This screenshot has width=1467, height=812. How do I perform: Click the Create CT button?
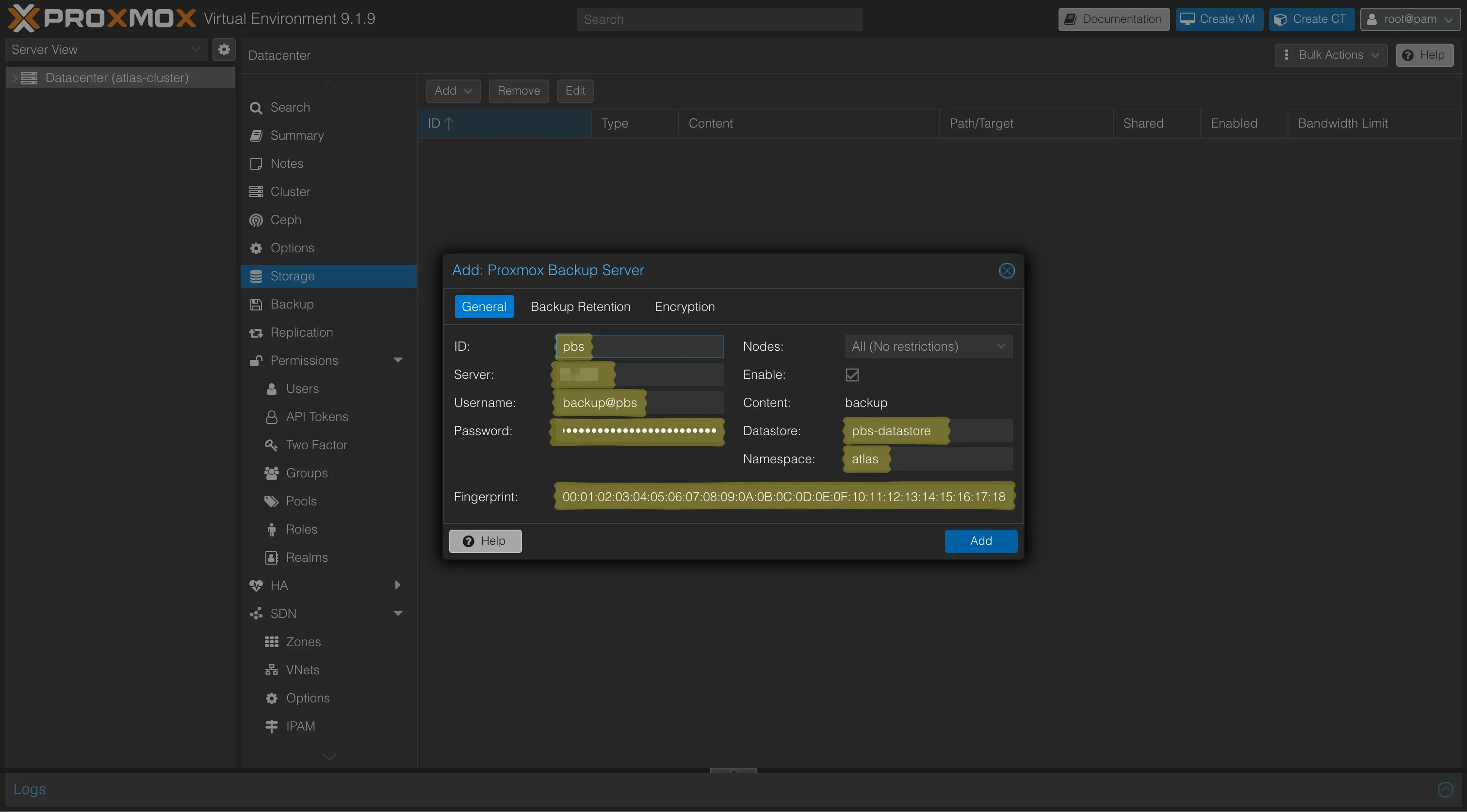click(x=1311, y=19)
